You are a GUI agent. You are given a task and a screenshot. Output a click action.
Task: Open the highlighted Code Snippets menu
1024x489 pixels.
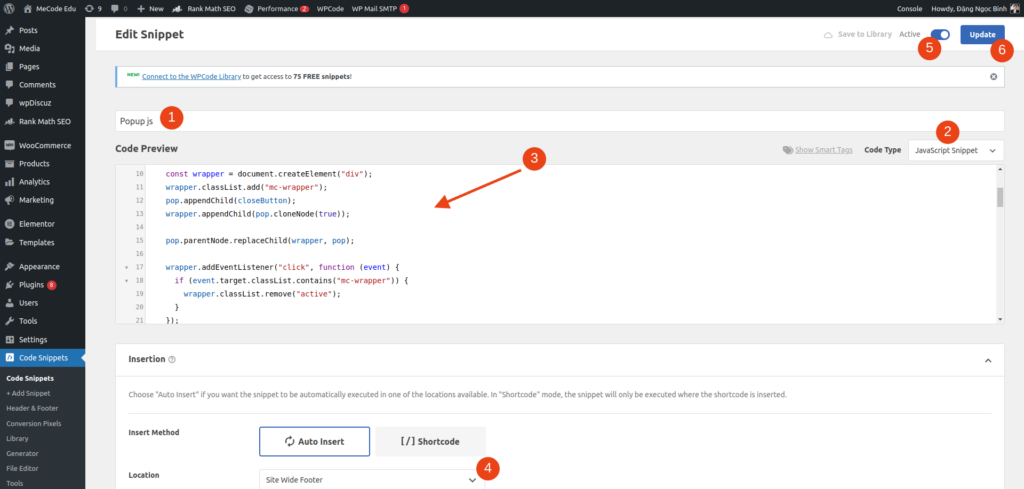pos(42,358)
